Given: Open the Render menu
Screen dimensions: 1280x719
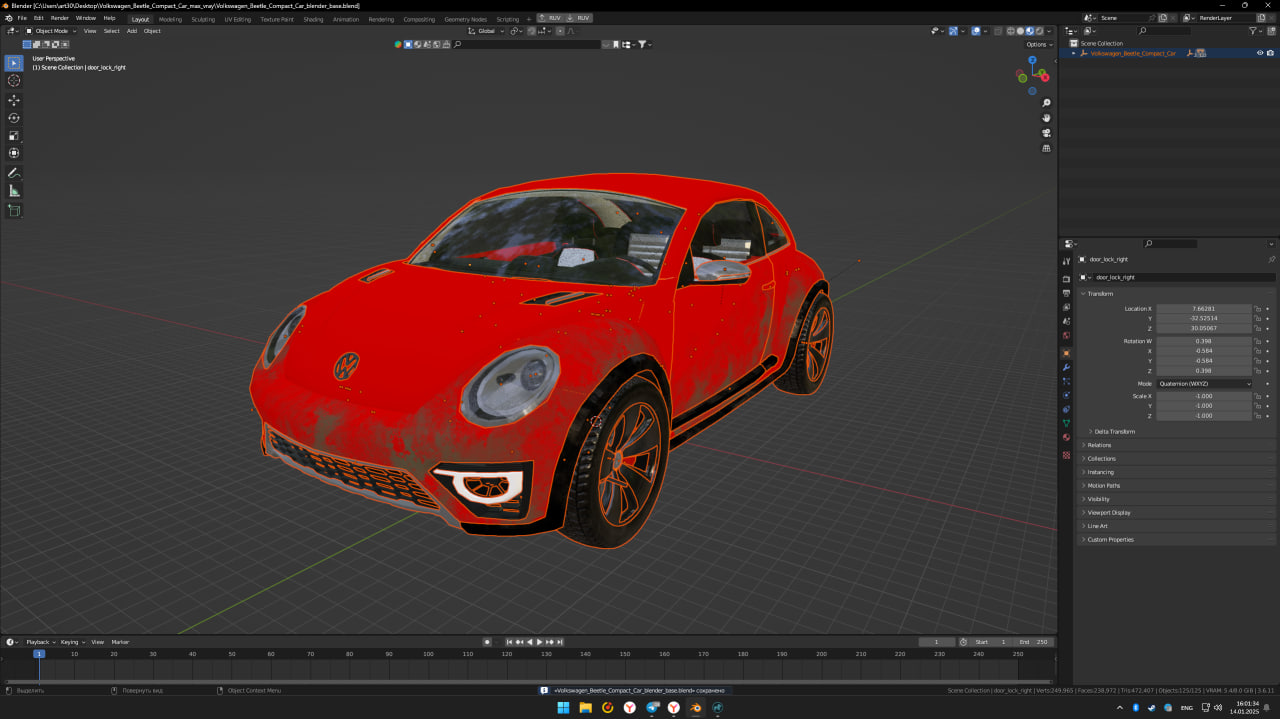Looking at the screenshot, I should [x=60, y=18].
